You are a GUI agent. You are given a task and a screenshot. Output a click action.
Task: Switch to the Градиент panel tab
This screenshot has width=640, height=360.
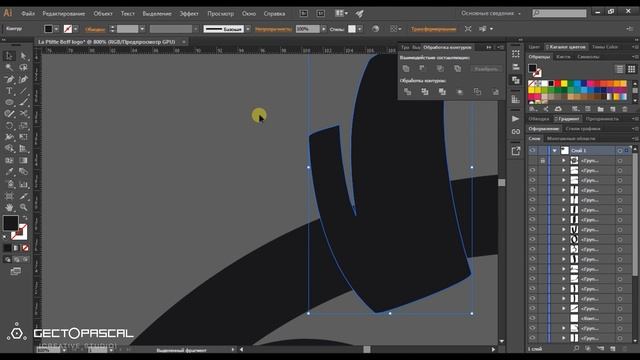569,119
